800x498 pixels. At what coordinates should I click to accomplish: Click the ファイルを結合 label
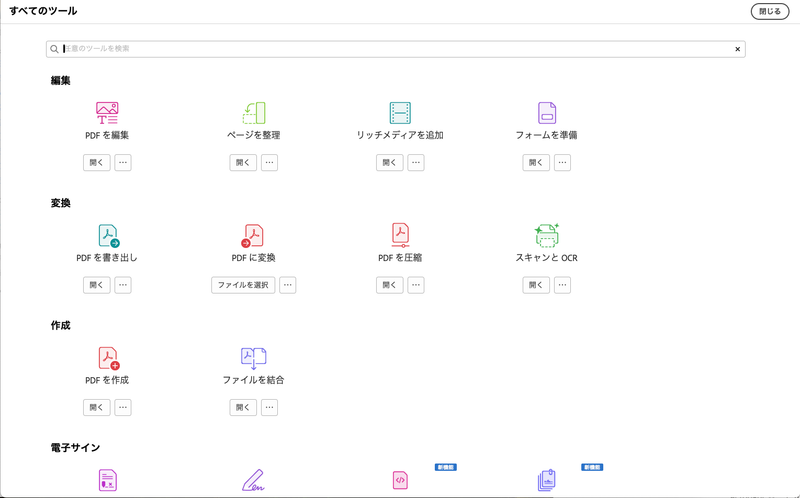click(254, 380)
